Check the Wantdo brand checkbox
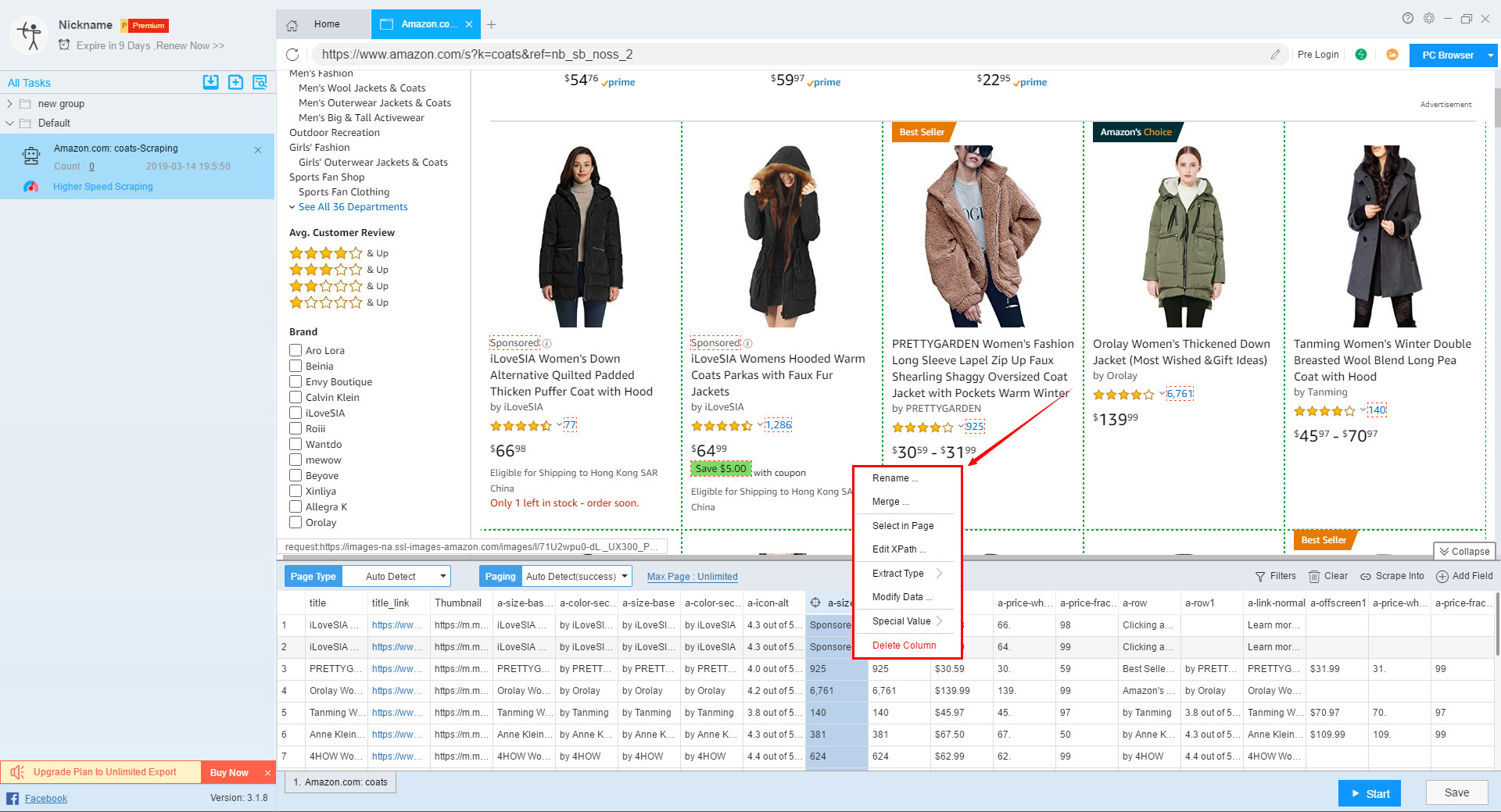The image size is (1501, 812). 296,444
